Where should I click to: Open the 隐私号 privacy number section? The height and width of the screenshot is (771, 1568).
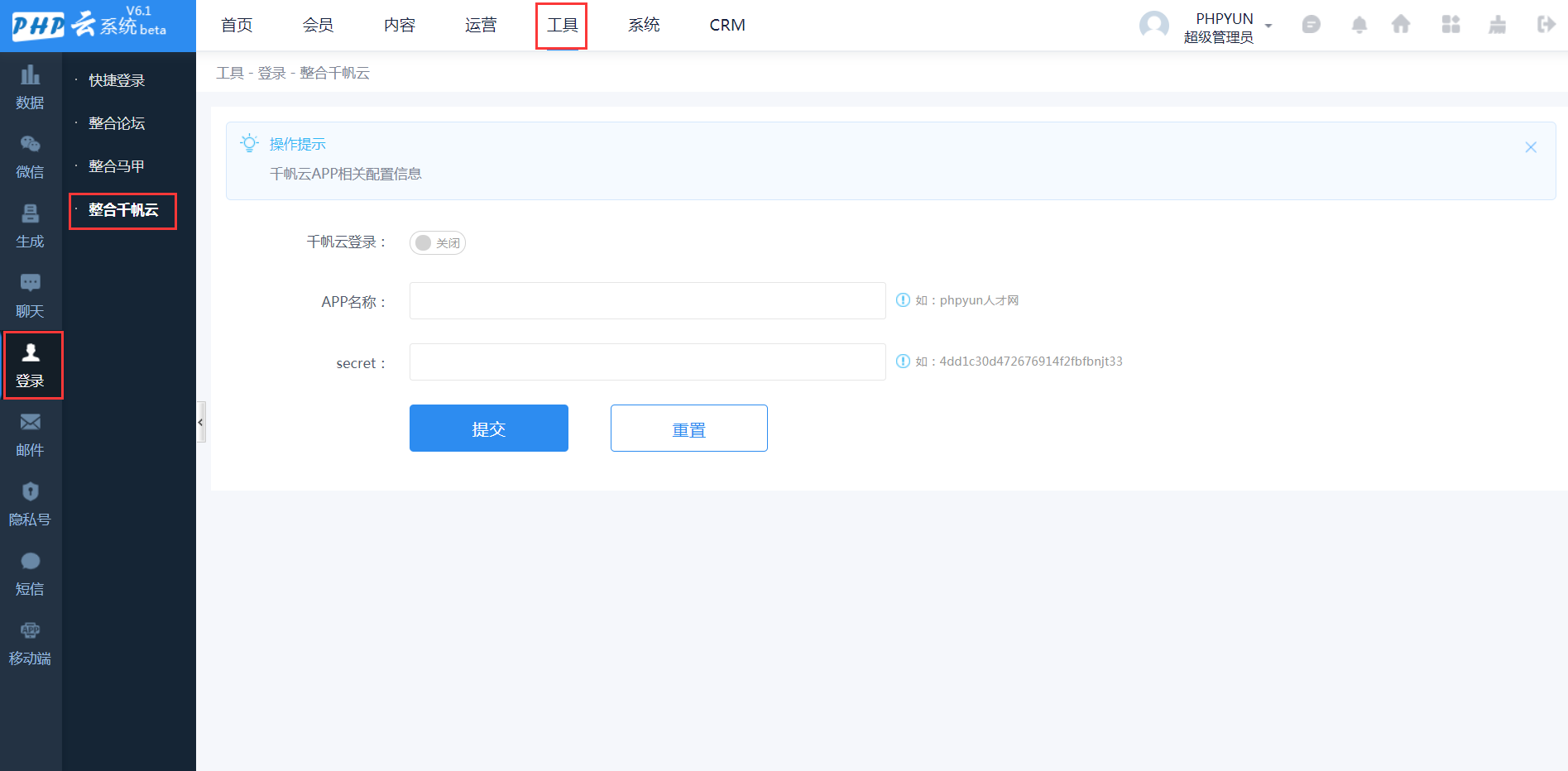31,505
